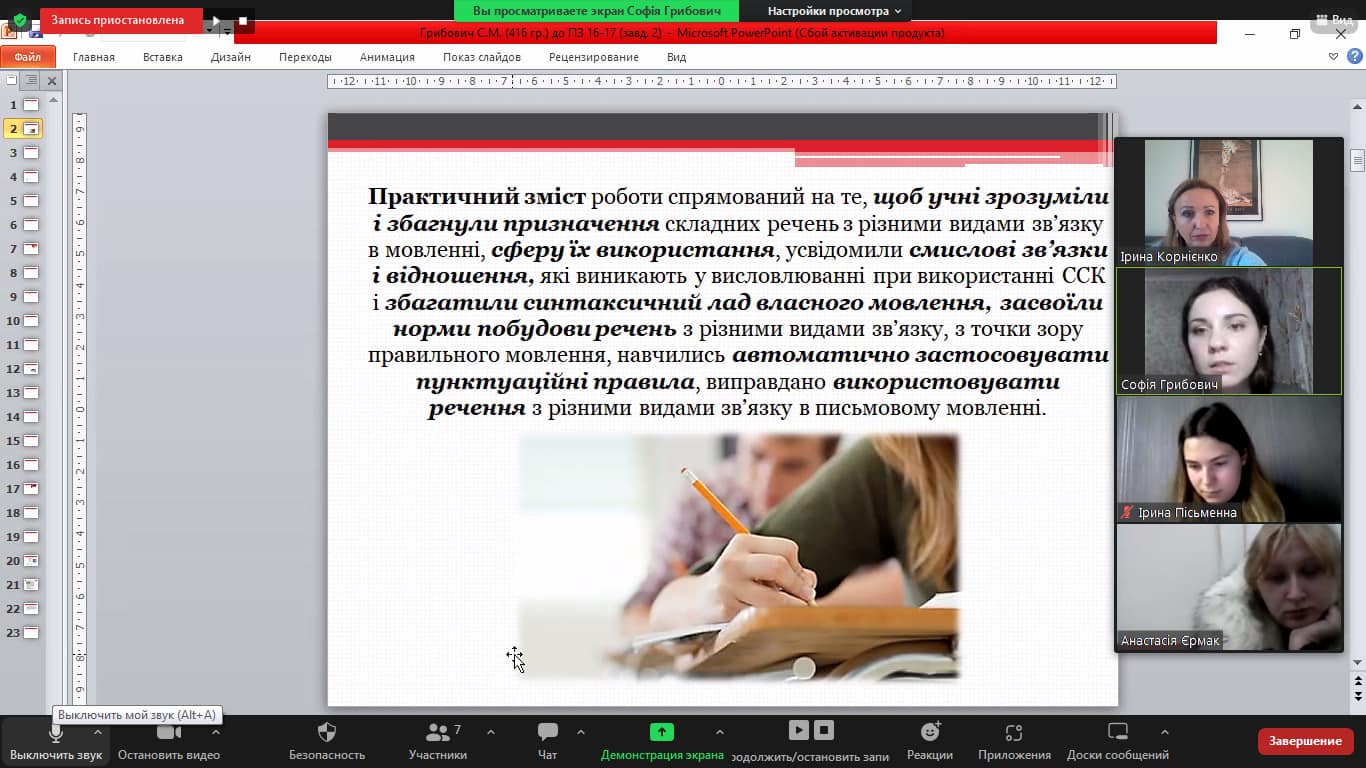This screenshot has height=768, width=1366.
Task: Click the vertical scrollbar thumb beside slide
Action: [x=1357, y=160]
